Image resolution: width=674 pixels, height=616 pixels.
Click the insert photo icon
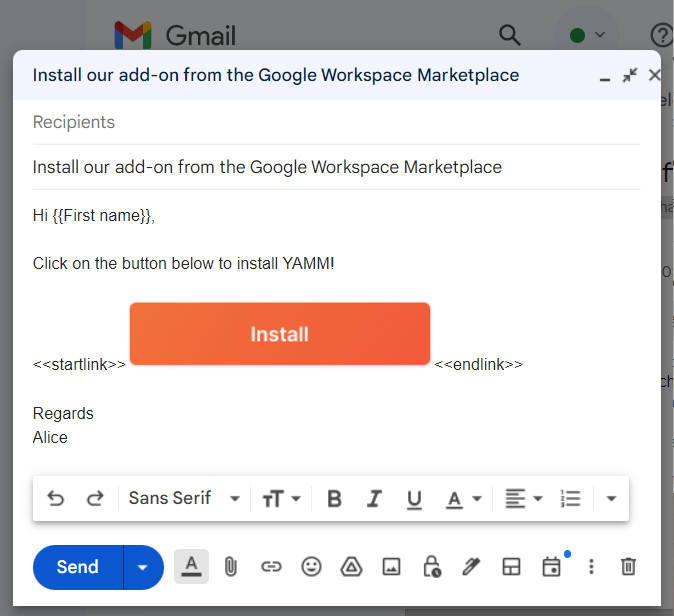(x=392, y=567)
